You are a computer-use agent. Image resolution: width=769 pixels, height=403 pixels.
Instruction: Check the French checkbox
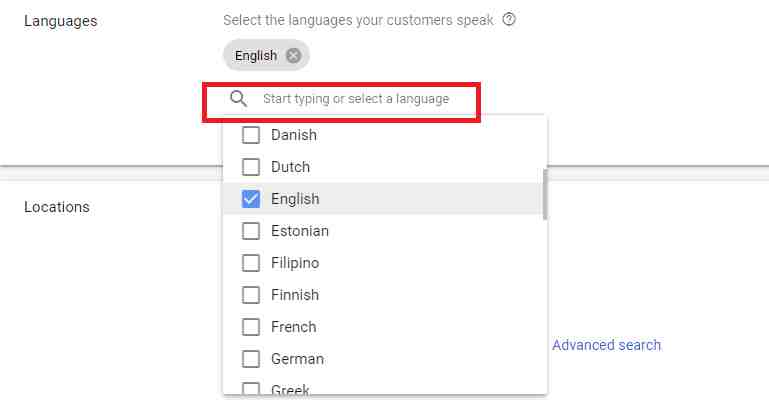click(x=251, y=327)
